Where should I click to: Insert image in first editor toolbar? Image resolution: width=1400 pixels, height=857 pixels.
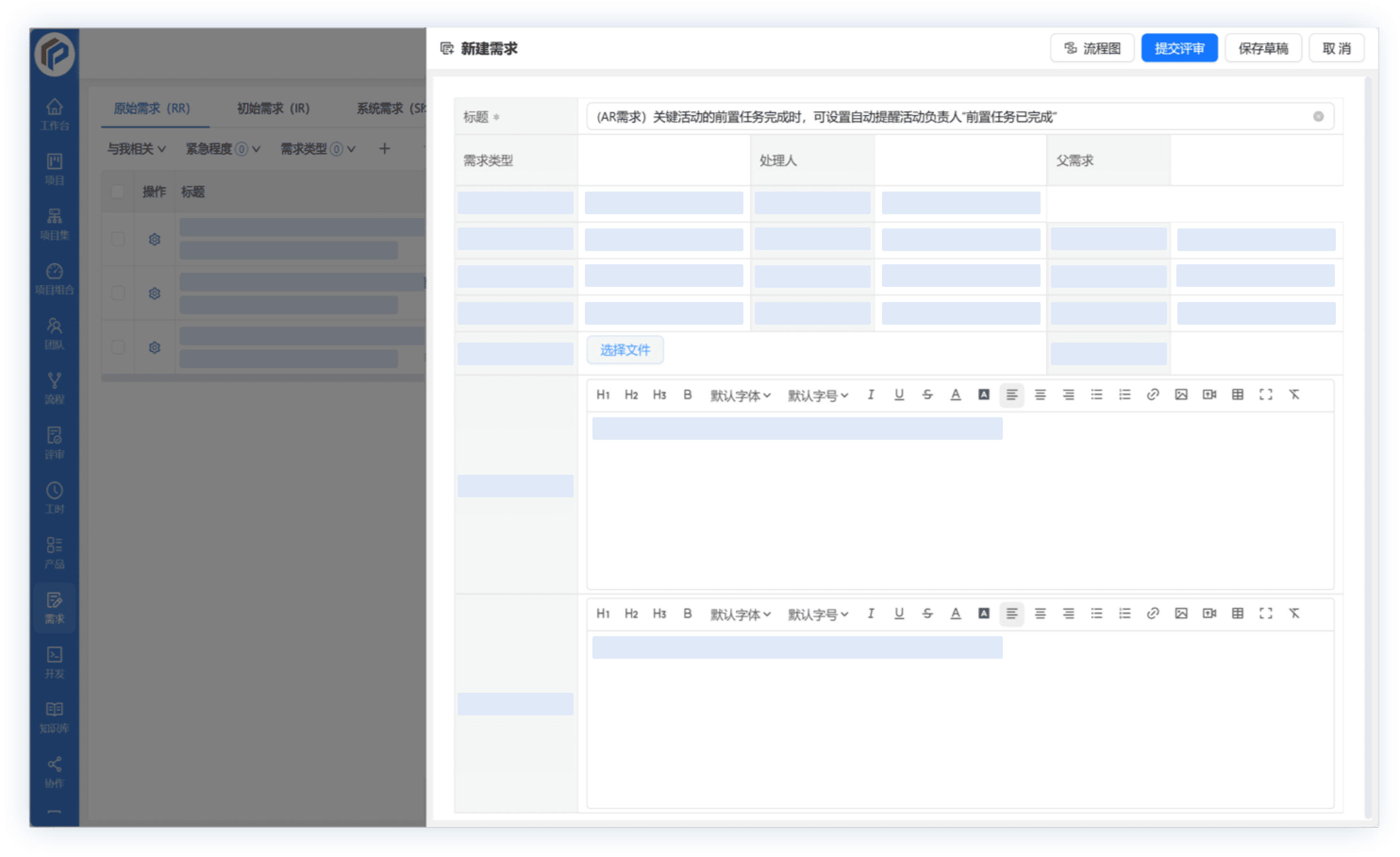point(1181,395)
